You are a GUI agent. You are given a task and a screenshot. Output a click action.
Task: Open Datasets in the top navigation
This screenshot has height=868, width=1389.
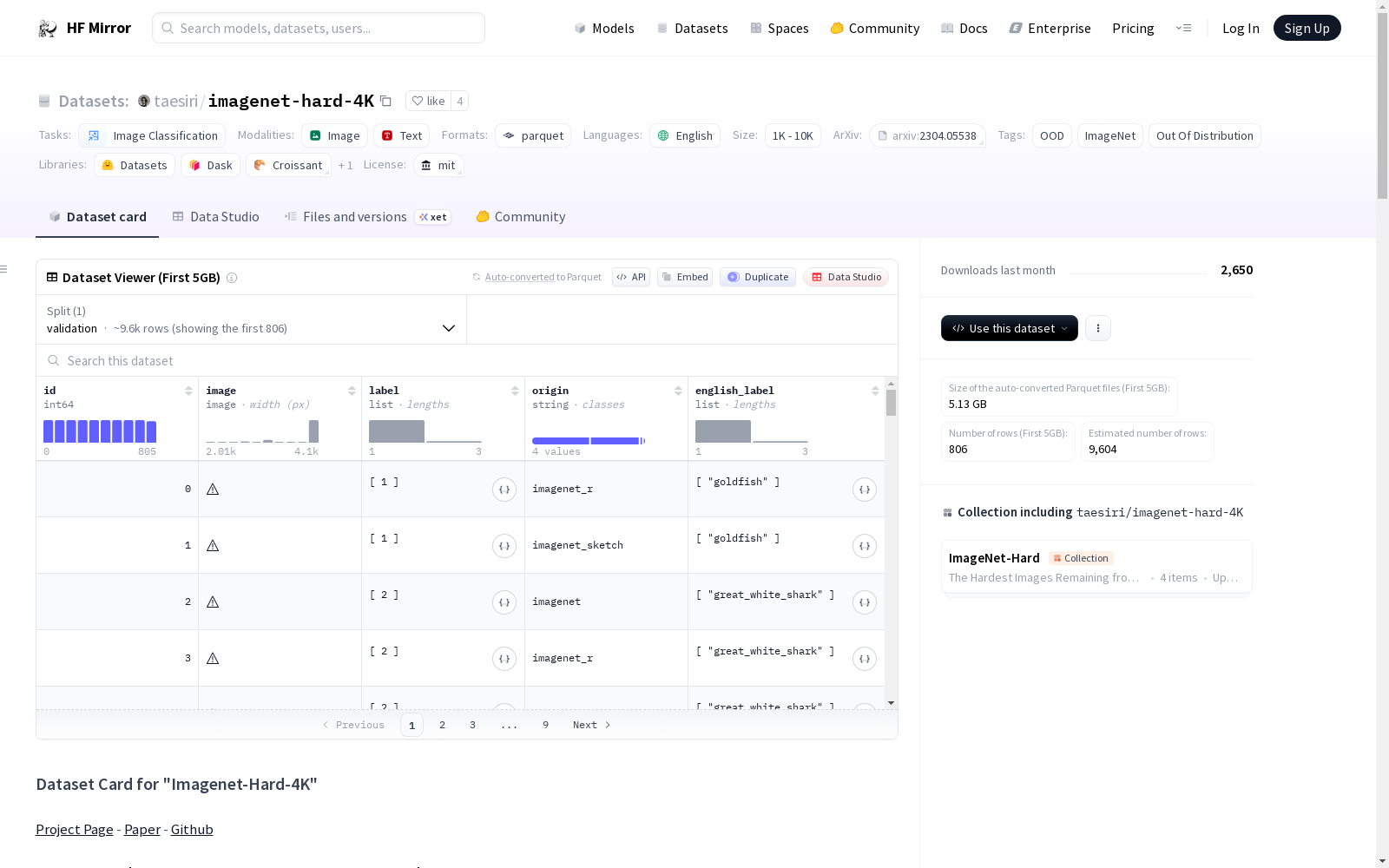[x=692, y=29]
